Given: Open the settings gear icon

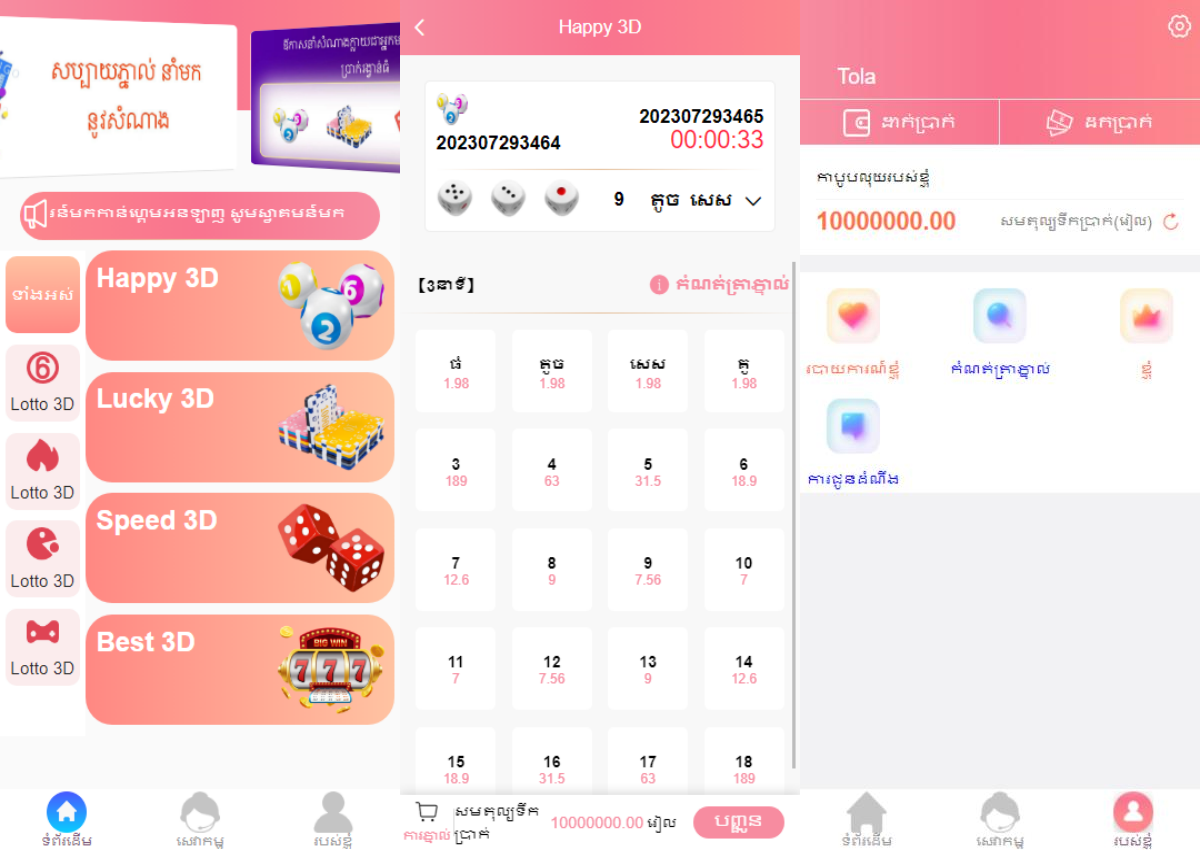Looking at the screenshot, I should (1179, 26).
